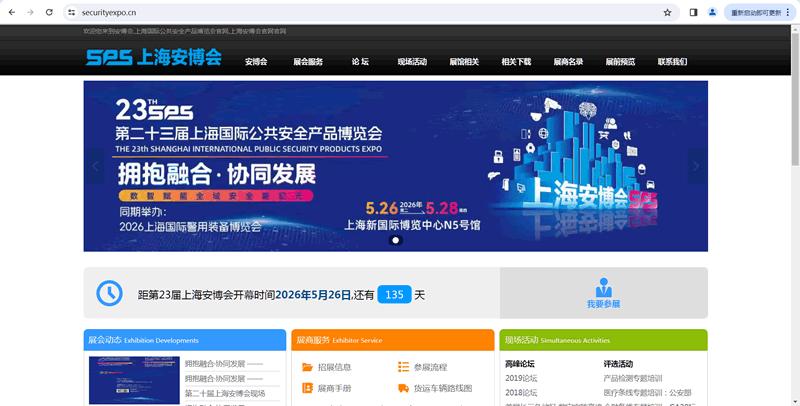The width and height of the screenshot is (800, 406).
Task: Bookmark this page with the star icon
Action: coord(667,12)
